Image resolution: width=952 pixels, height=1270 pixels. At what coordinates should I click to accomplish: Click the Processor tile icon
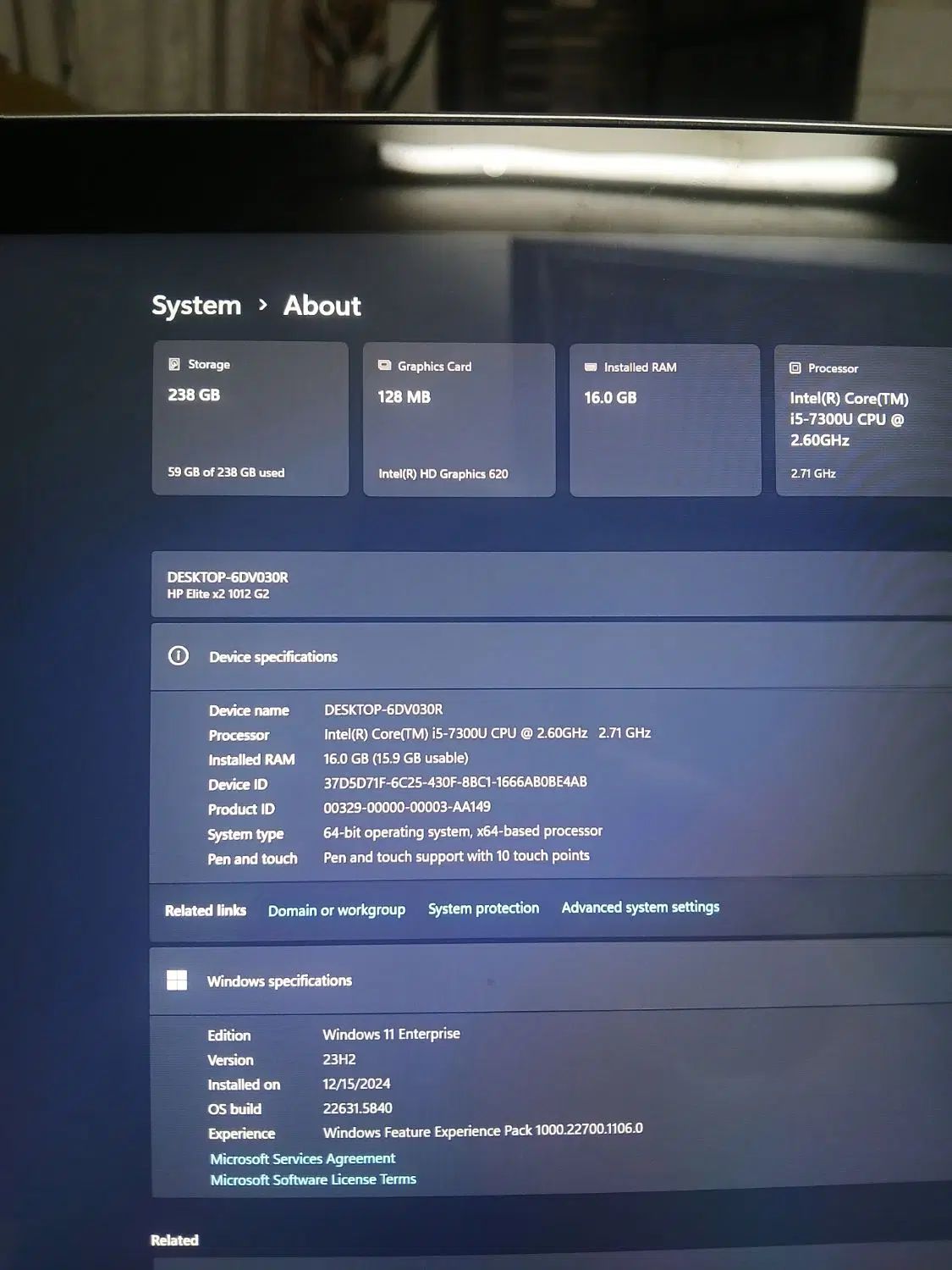pyautogui.click(x=795, y=368)
